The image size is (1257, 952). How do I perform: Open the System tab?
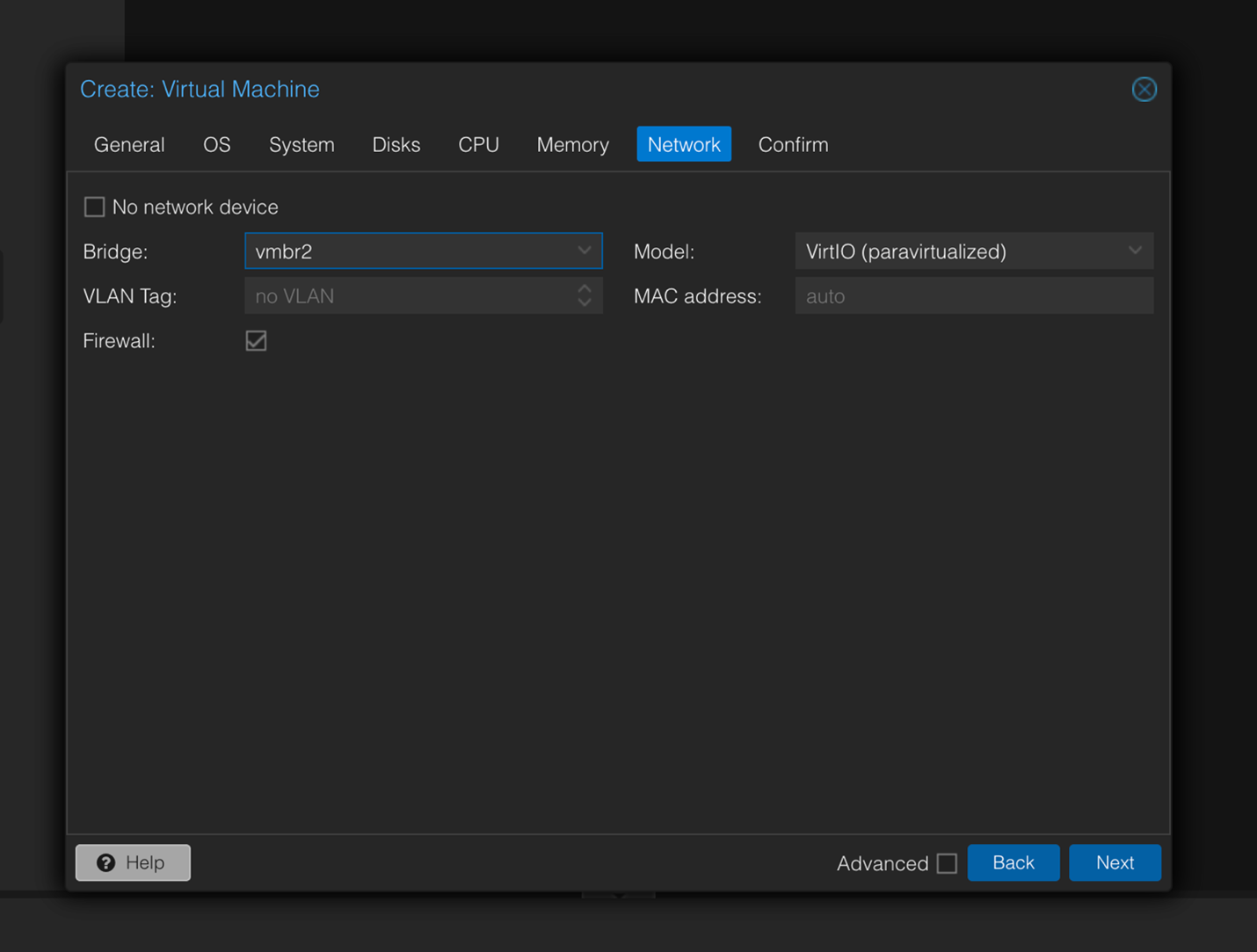(302, 145)
